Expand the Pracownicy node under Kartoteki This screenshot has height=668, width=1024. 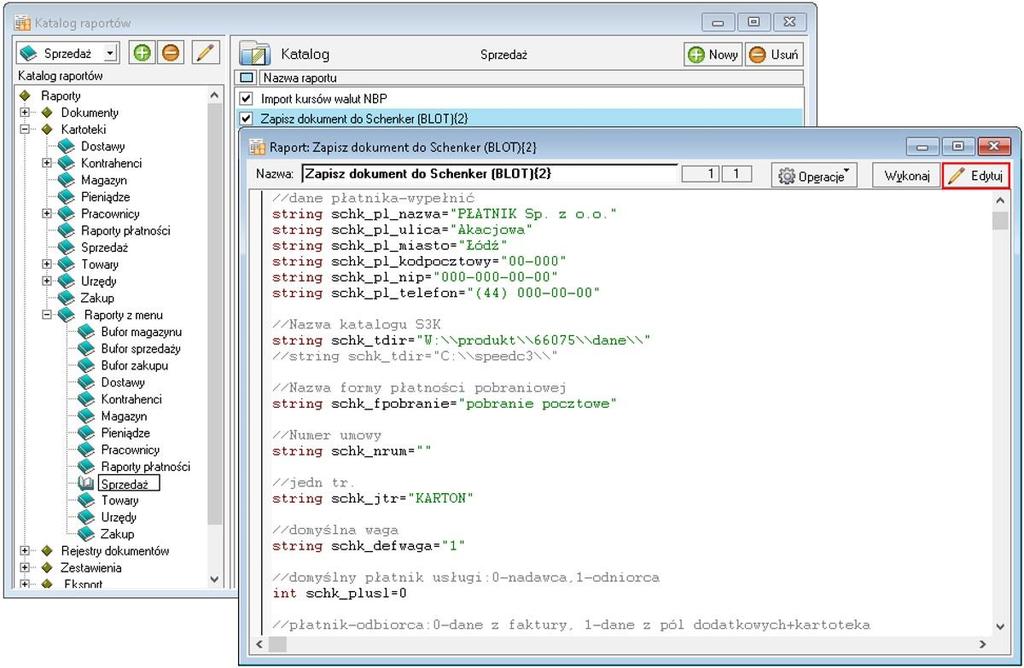47,214
